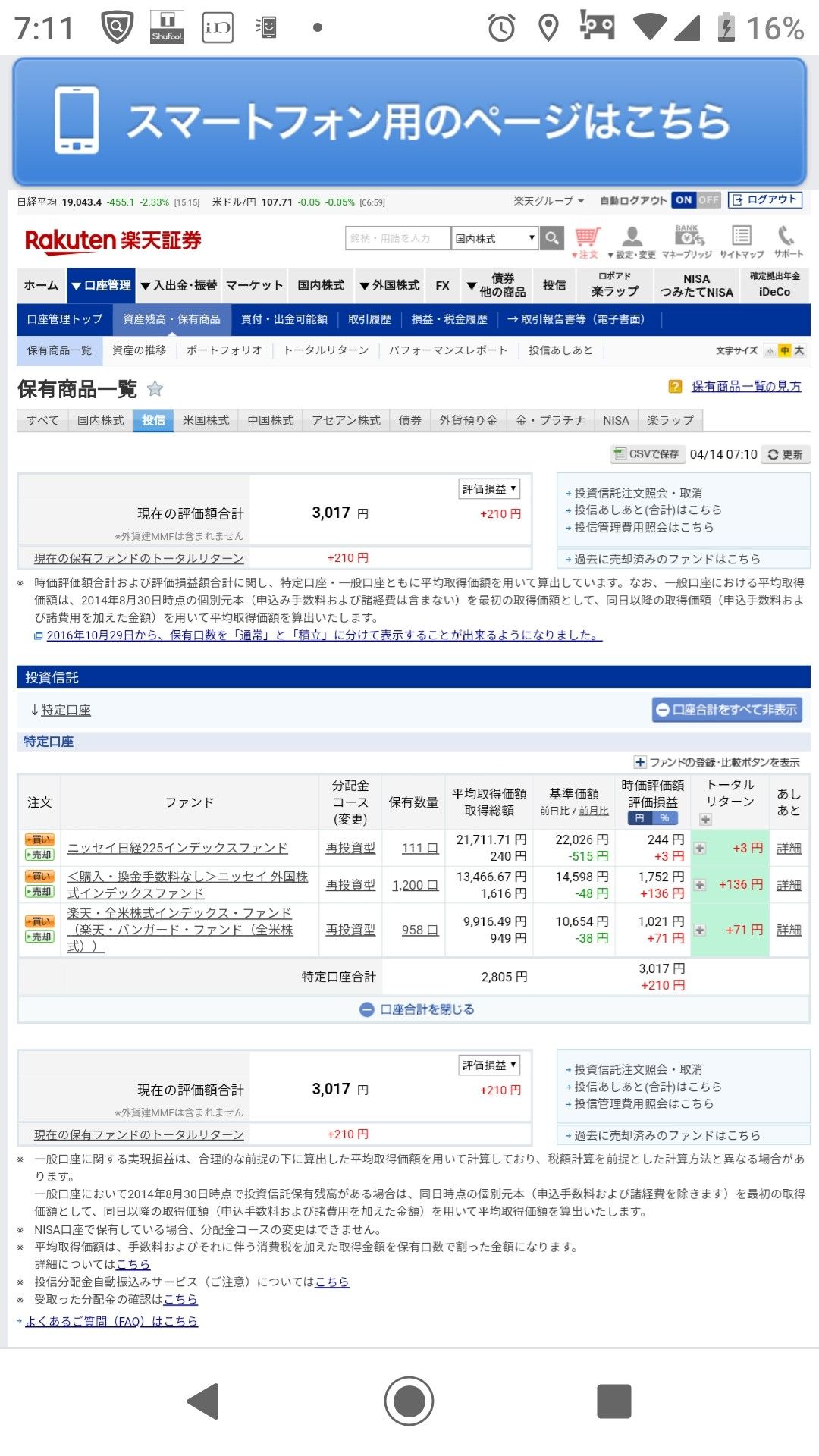The width and height of the screenshot is (819, 1456).
Task: Click the CSVで保存 button
Action: (x=647, y=454)
